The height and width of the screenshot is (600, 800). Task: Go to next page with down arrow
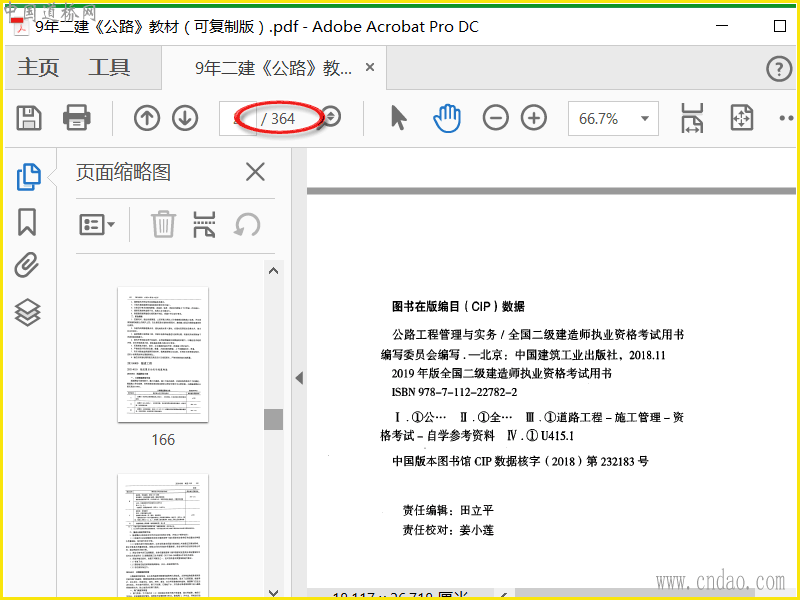pos(185,118)
